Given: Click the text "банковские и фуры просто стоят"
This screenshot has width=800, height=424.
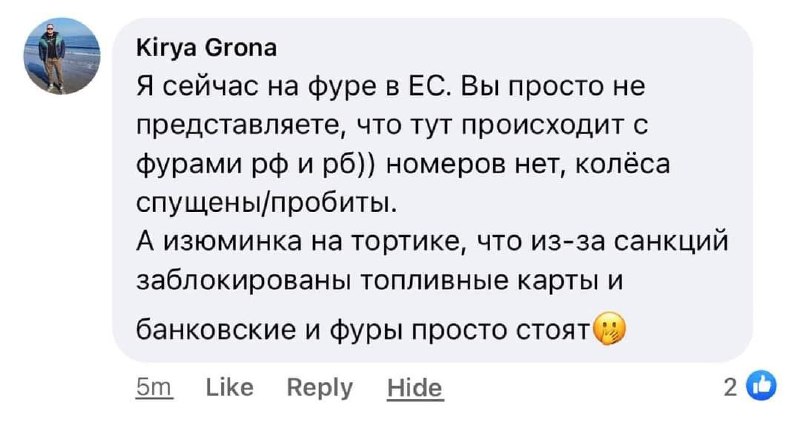Looking at the screenshot, I should click(362, 330).
